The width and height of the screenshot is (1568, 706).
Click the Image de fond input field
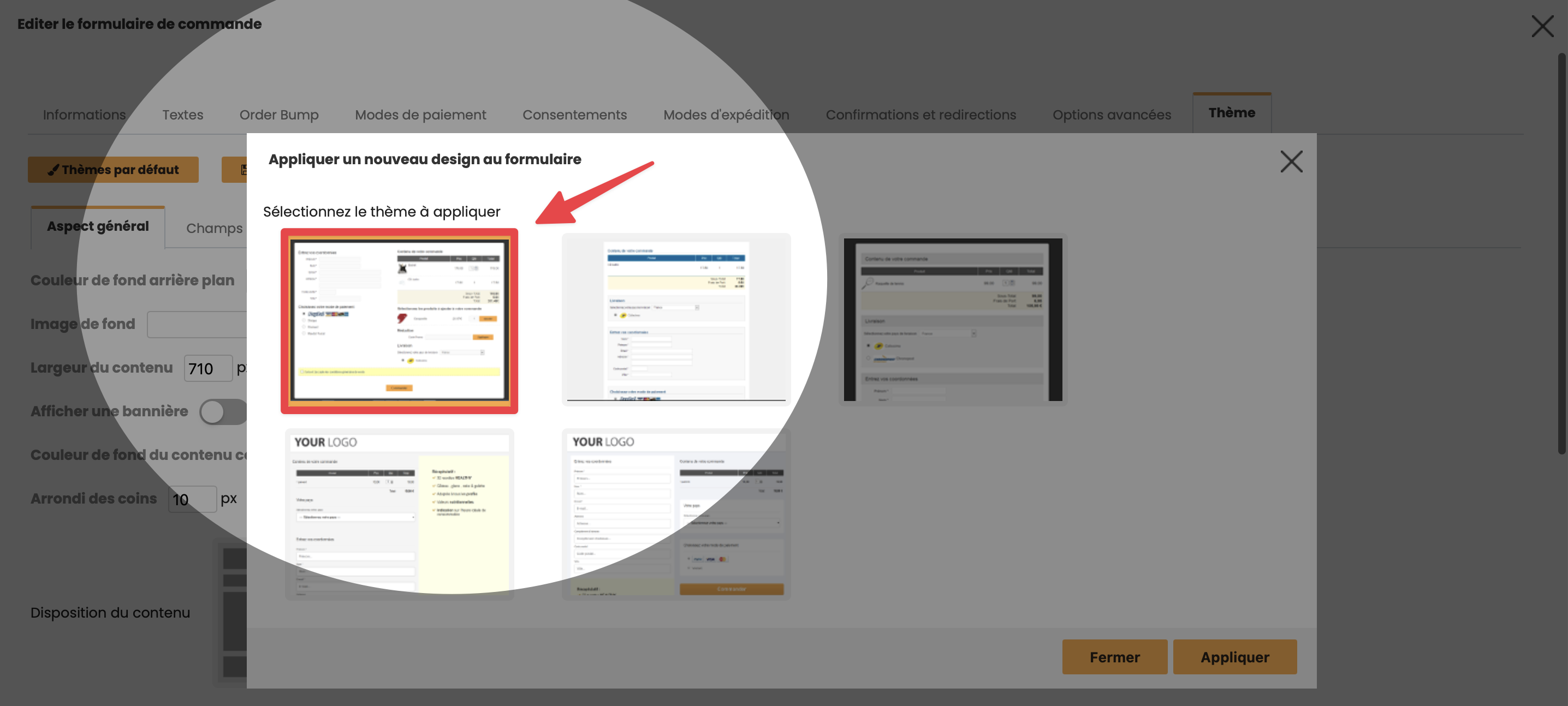(x=197, y=325)
